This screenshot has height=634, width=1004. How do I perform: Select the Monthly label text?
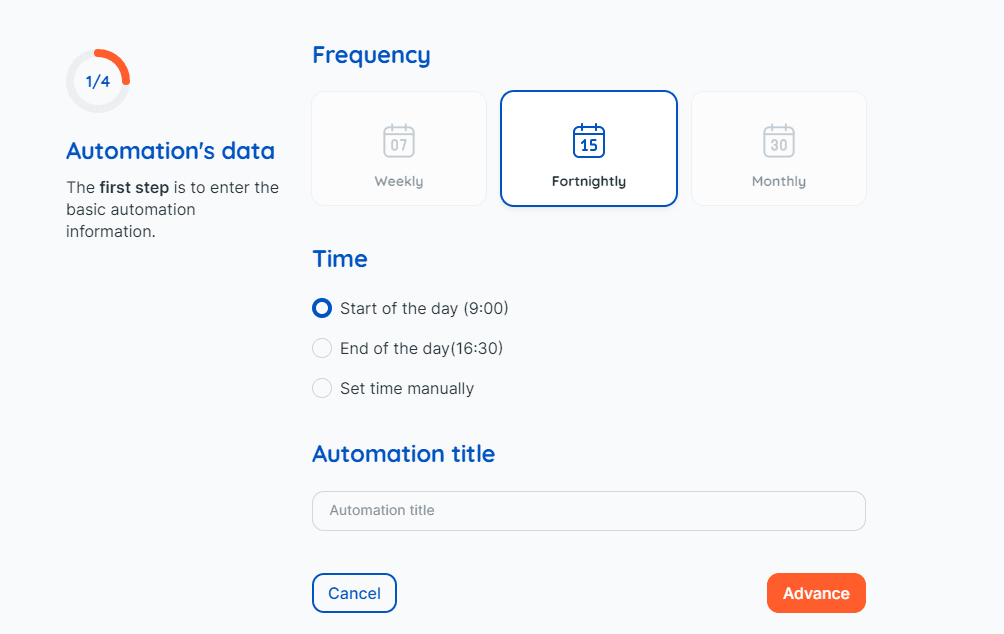point(779,181)
